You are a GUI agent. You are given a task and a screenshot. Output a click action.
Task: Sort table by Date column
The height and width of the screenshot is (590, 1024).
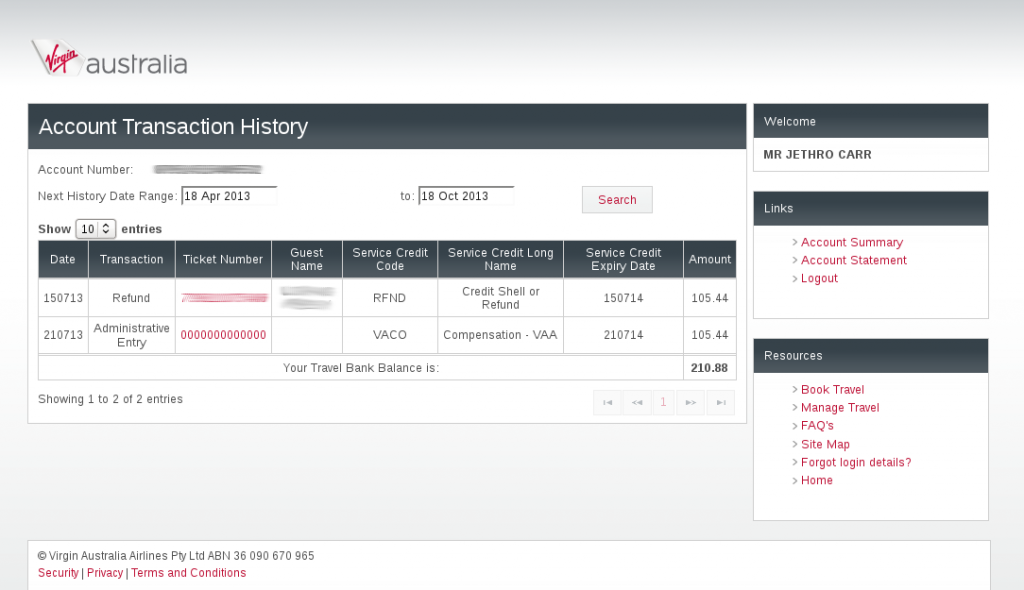[63, 259]
